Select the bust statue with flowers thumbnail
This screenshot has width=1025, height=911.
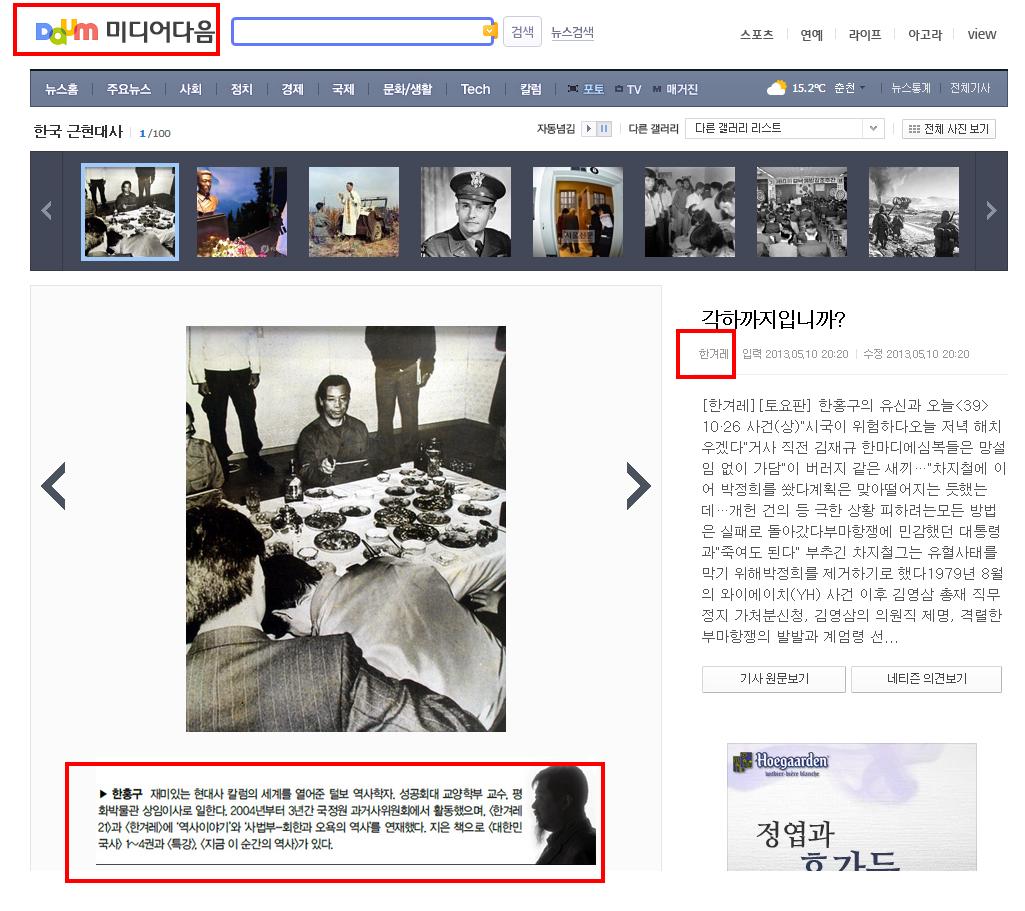(242, 212)
